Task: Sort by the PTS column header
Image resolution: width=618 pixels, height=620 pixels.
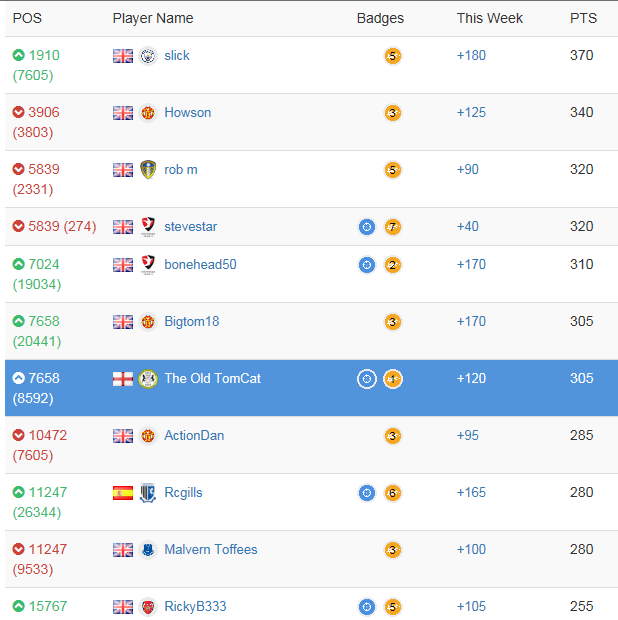Action: coord(583,18)
